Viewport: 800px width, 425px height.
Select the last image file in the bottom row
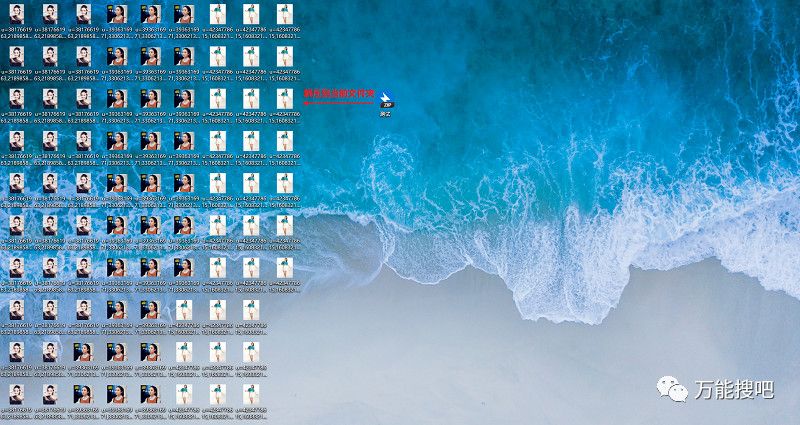(x=251, y=394)
